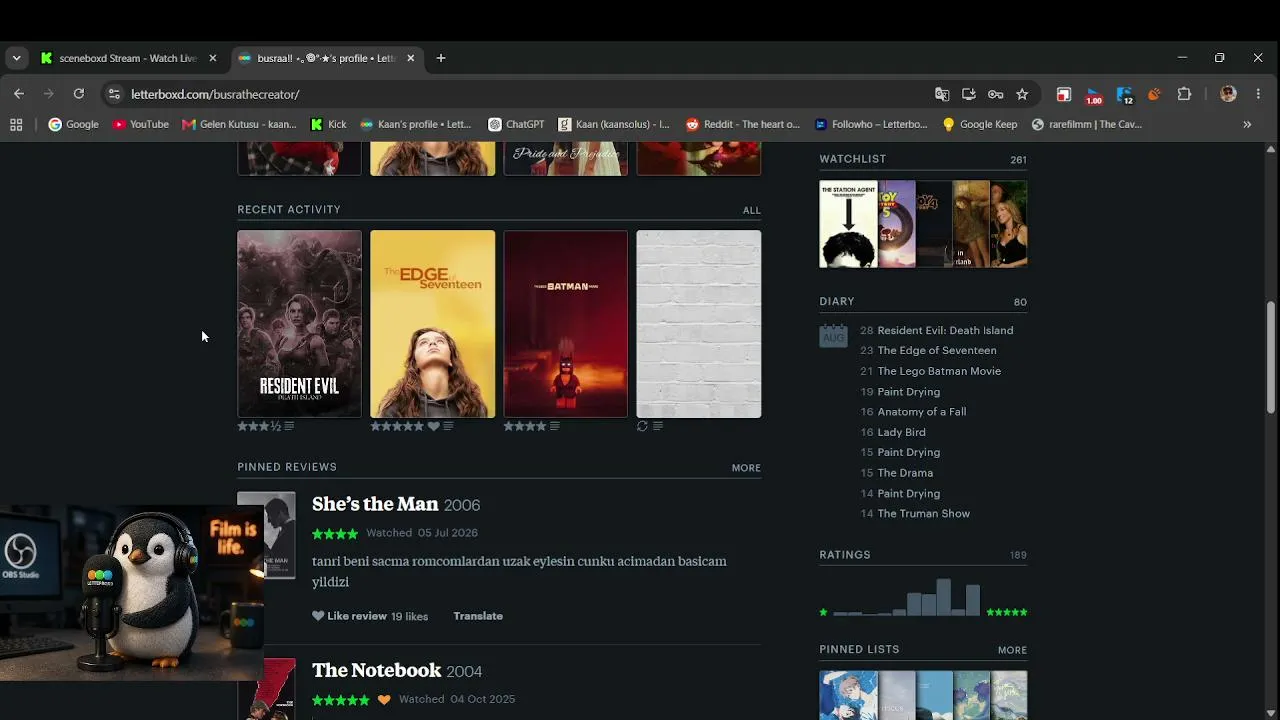The image size is (1280, 720).
Task: Open the Apps grid in bookmarks bar
Action: tap(16, 125)
